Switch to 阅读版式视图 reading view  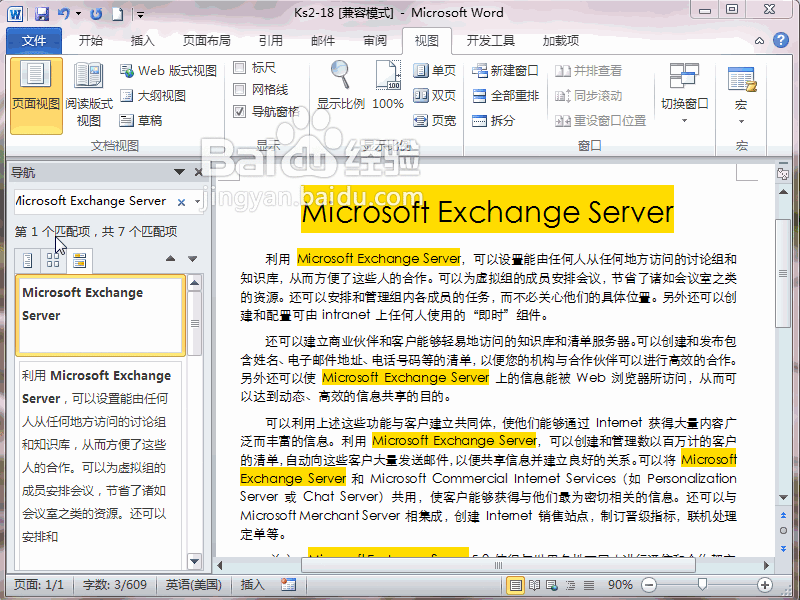[x=89, y=95]
